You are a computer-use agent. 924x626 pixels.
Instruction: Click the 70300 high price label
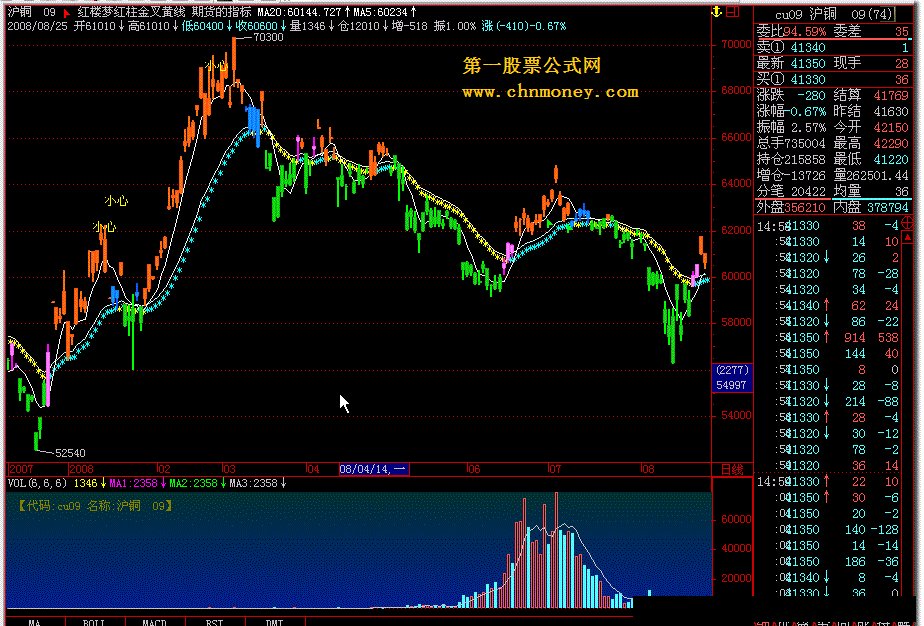pos(268,37)
